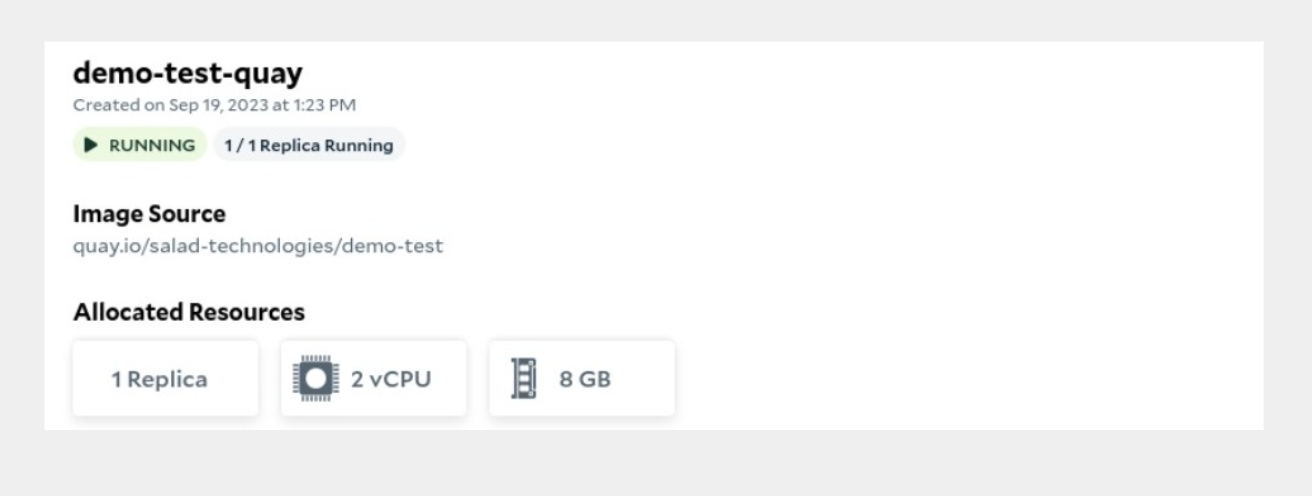This screenshot has height=496, width=1312.
Task: Click the CPU chip icon
Action: (x=315, y=379)
